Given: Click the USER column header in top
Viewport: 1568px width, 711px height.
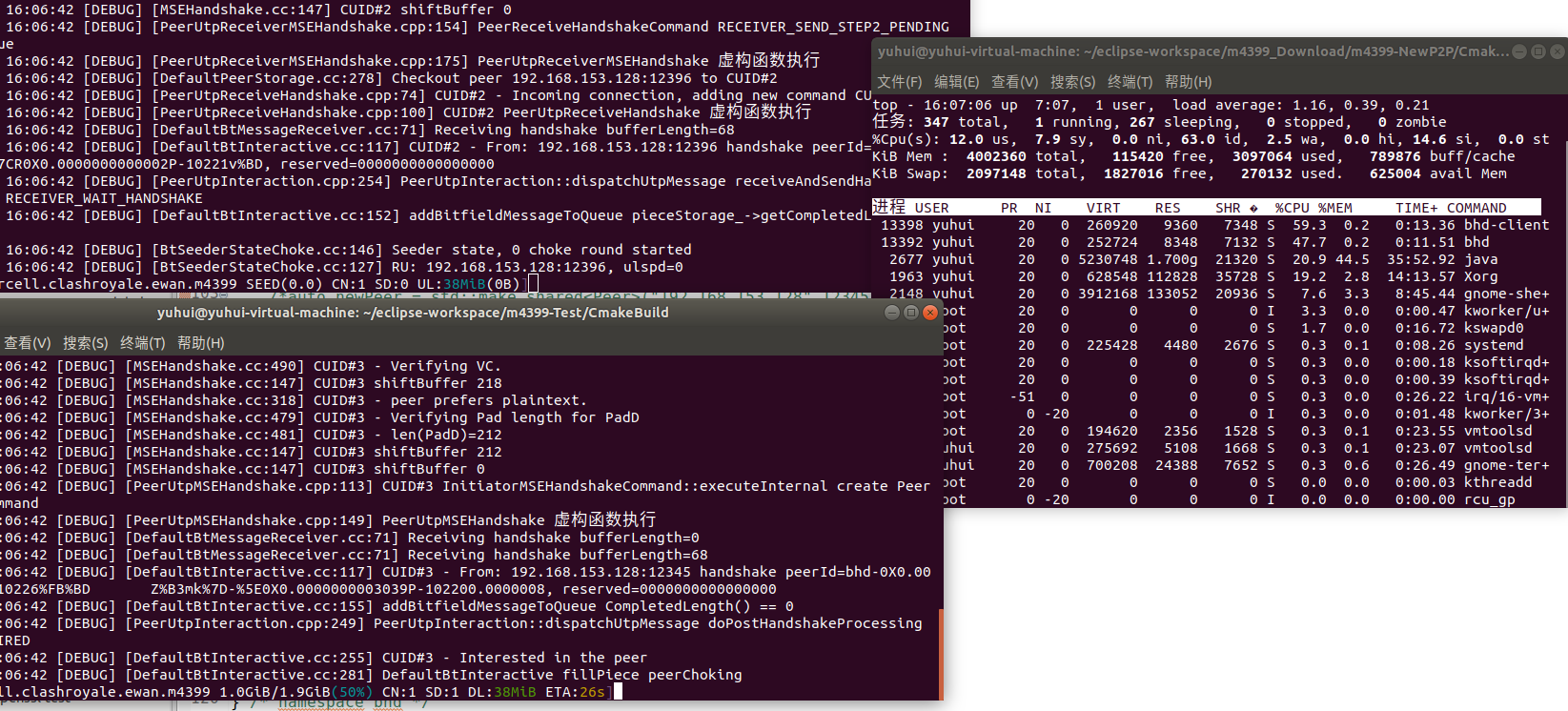Looking at the screenshot, I should [931, 208].
